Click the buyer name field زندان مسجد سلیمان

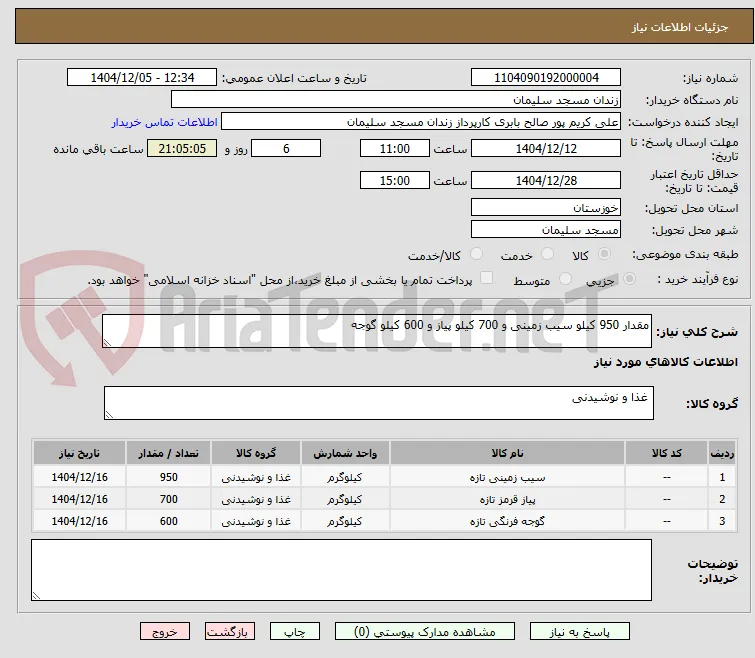point(396,100)
